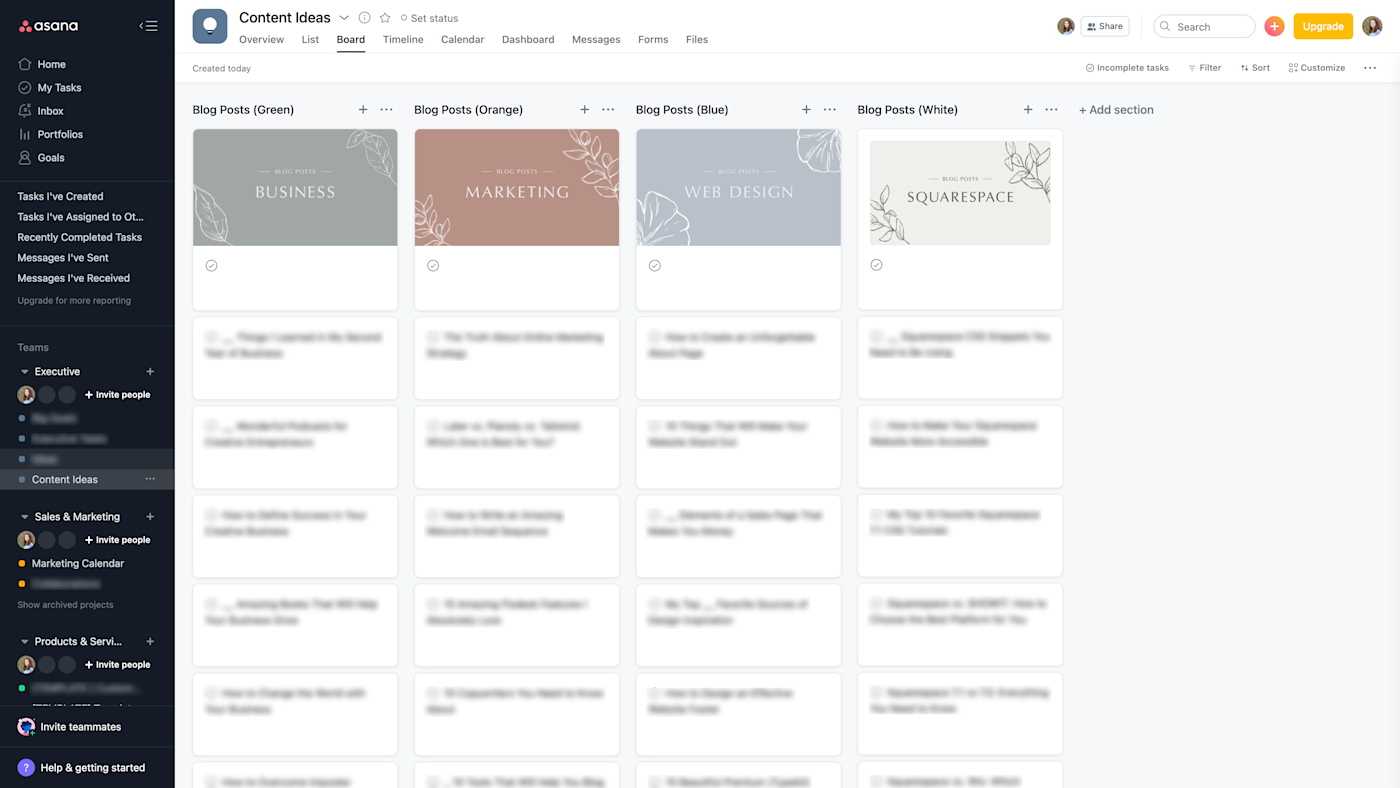Screen dimensions: 1400x788
Task: Add a project to the Executive team
Action: pos(150,372)
